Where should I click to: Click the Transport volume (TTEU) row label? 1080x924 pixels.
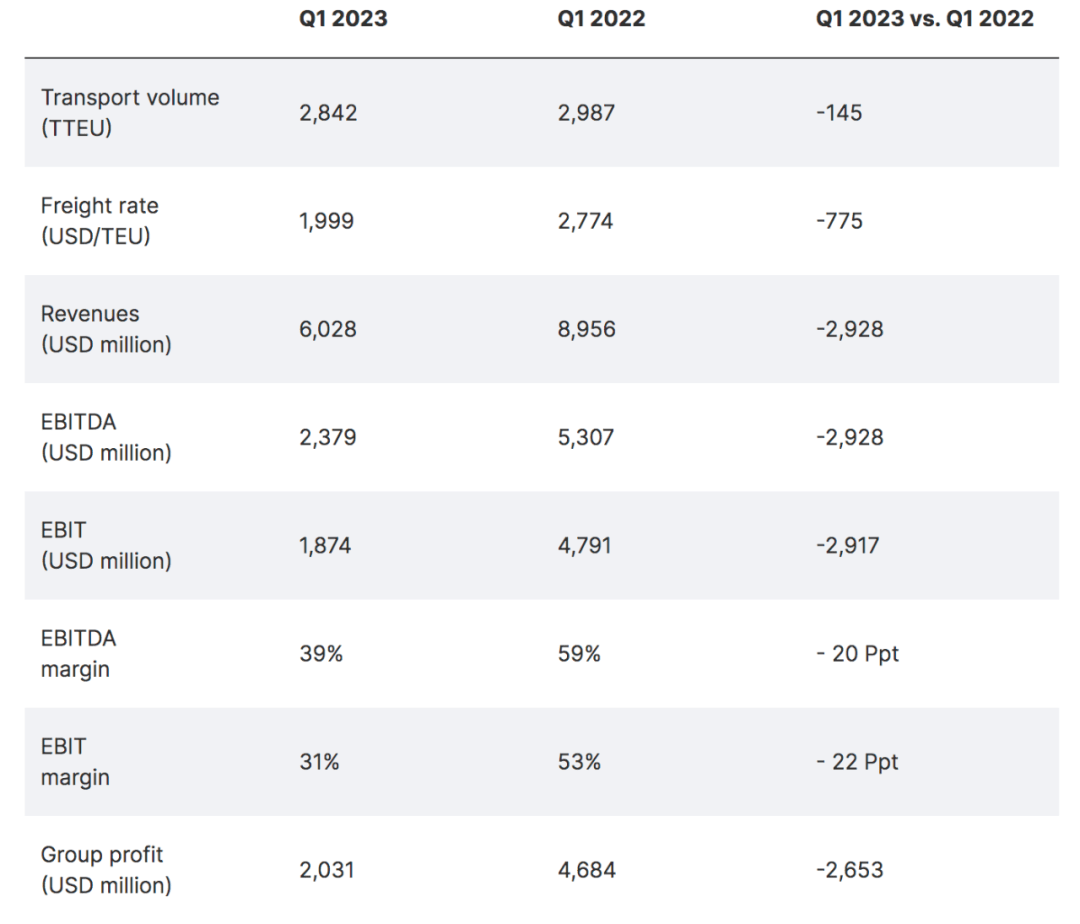pos(130,113)
